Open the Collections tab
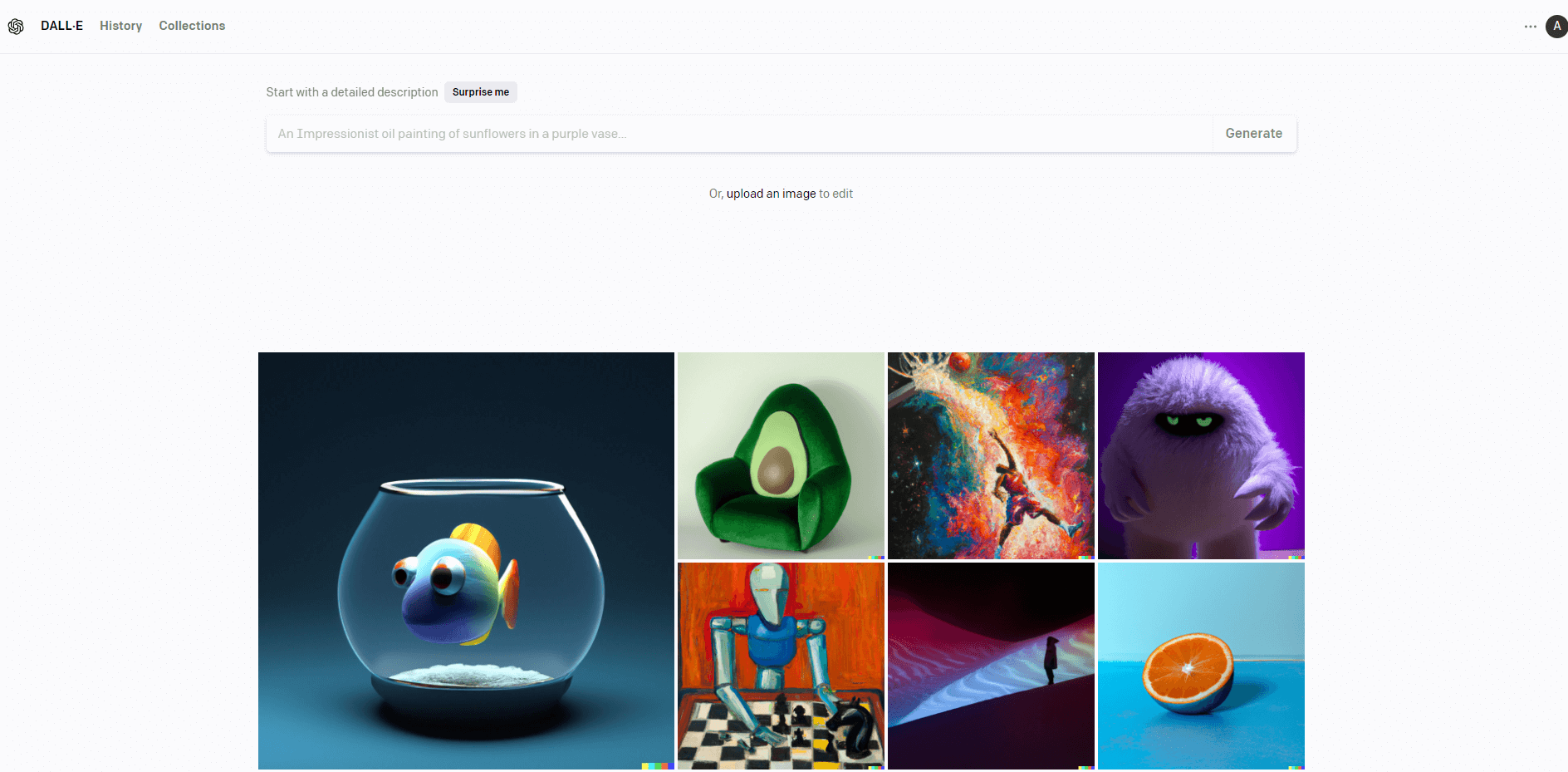The height and width of the screenshot is (772, 1568). 192,26
